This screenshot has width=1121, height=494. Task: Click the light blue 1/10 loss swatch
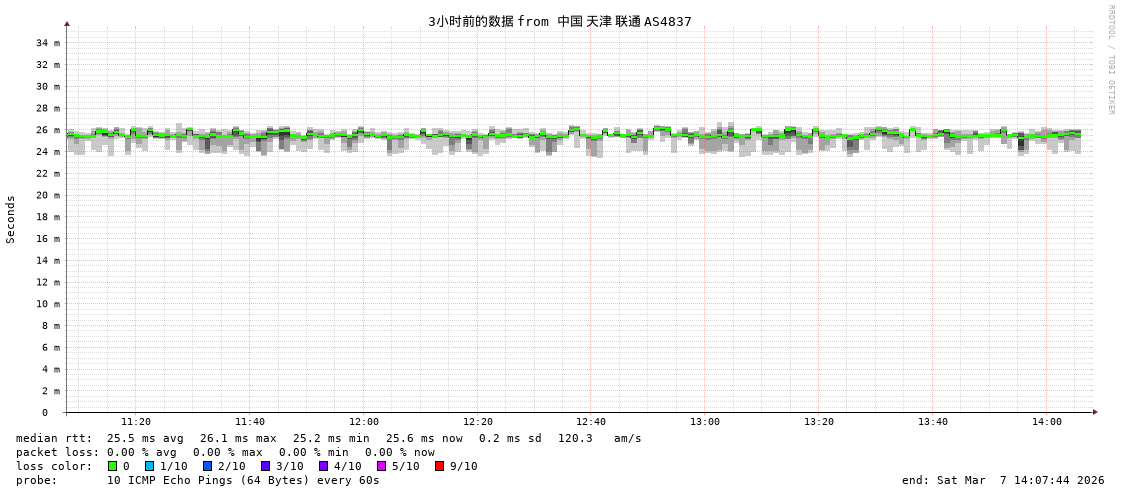click(150, 466)
